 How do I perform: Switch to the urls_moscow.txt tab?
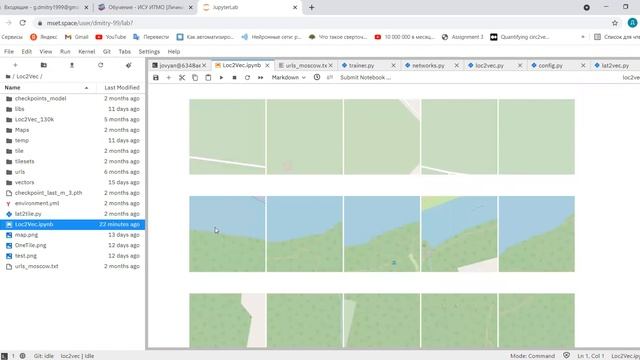(306, 65)
